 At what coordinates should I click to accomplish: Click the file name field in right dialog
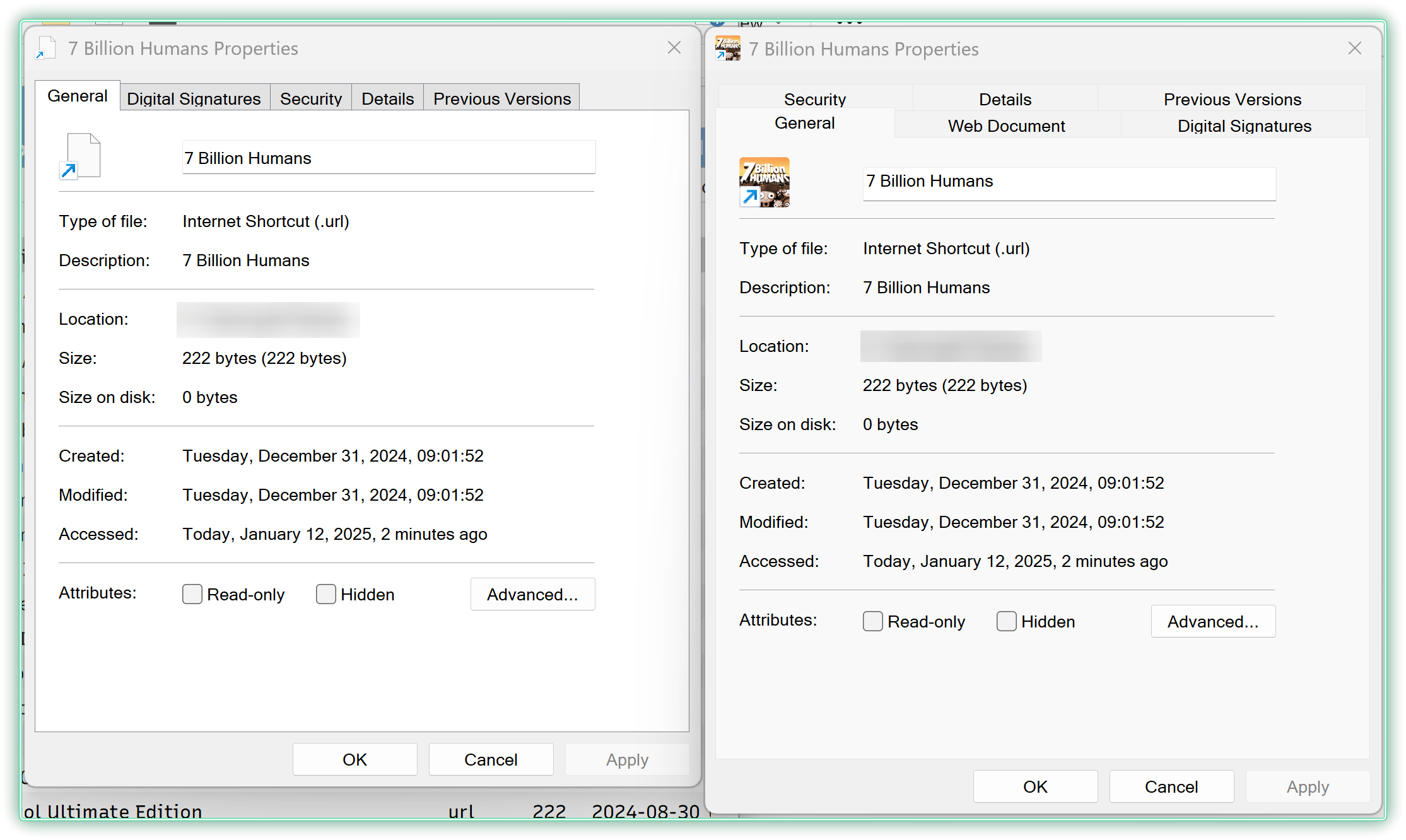tap(1069, 184)
